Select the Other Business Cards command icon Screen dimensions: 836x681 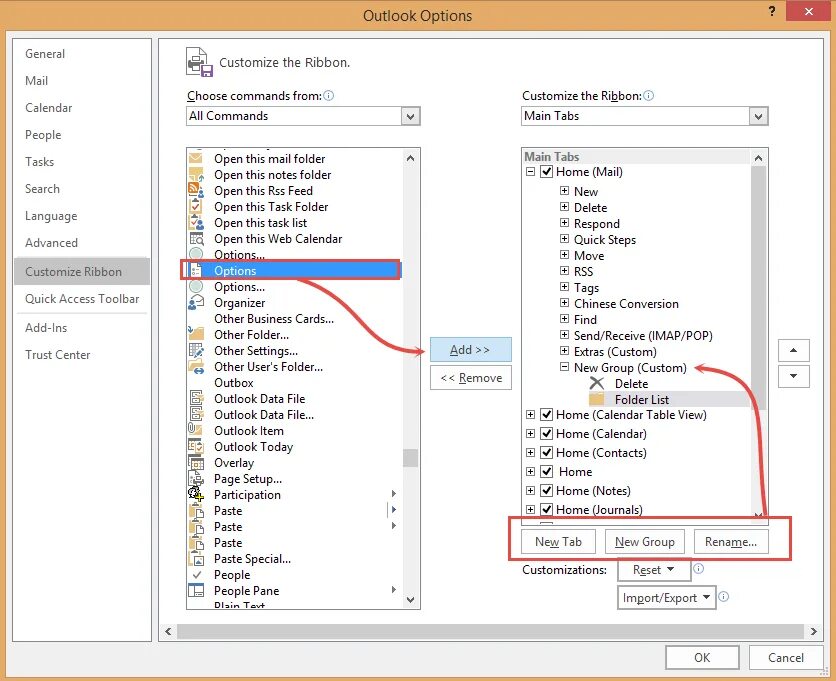pos(196,319)
